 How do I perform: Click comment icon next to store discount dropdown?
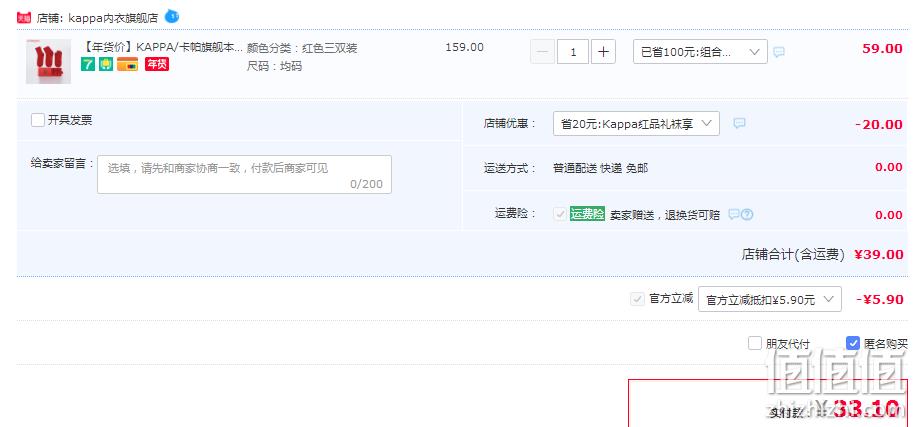point(739,123)
